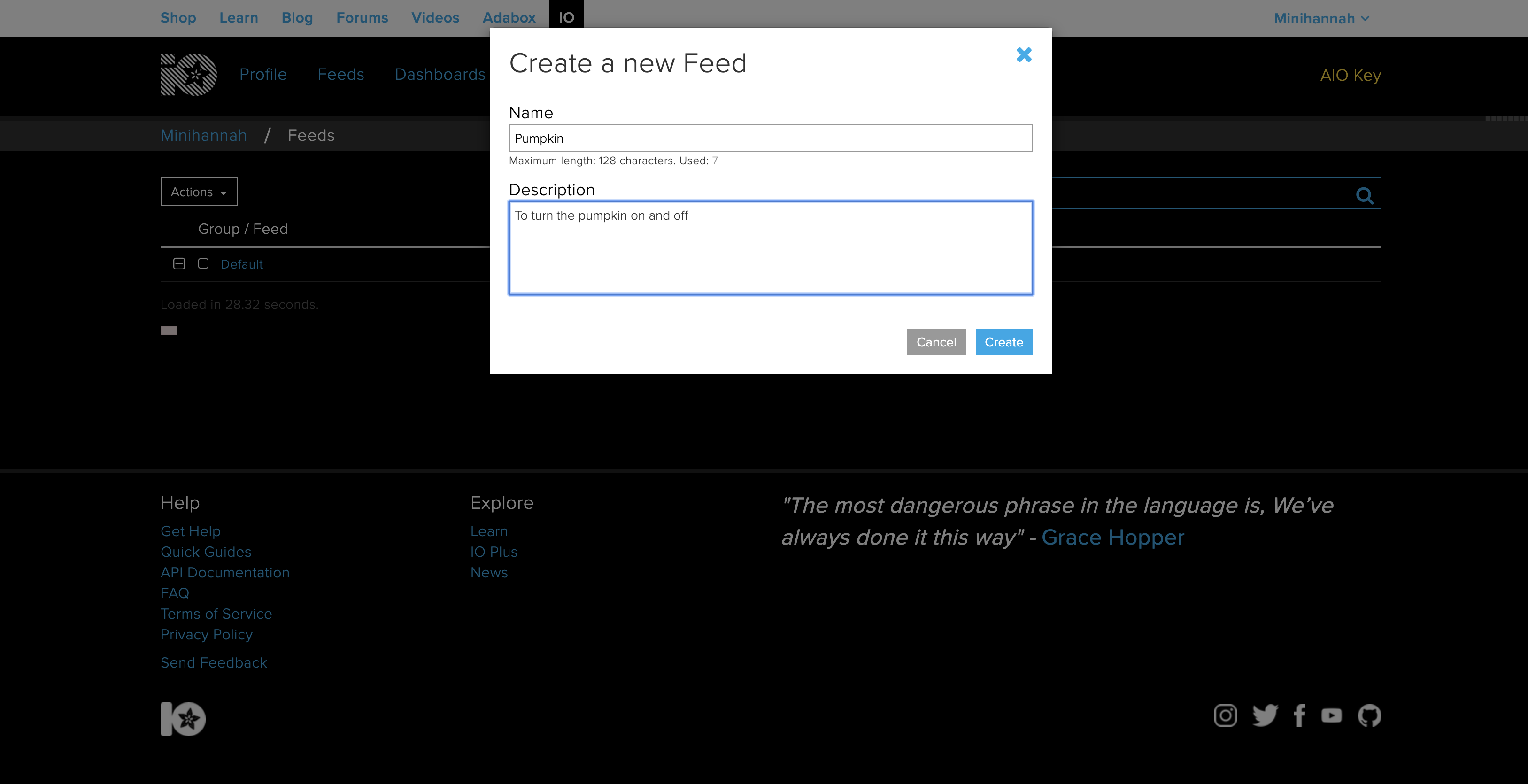
Task: Expand the Default feed group tree
Action: (178, 264)
